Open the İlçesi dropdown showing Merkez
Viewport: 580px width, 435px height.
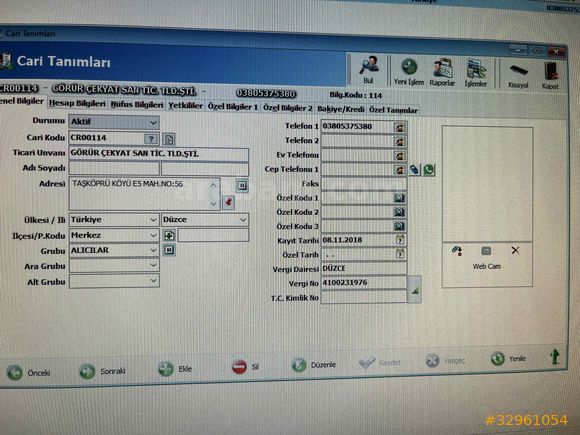114,235
